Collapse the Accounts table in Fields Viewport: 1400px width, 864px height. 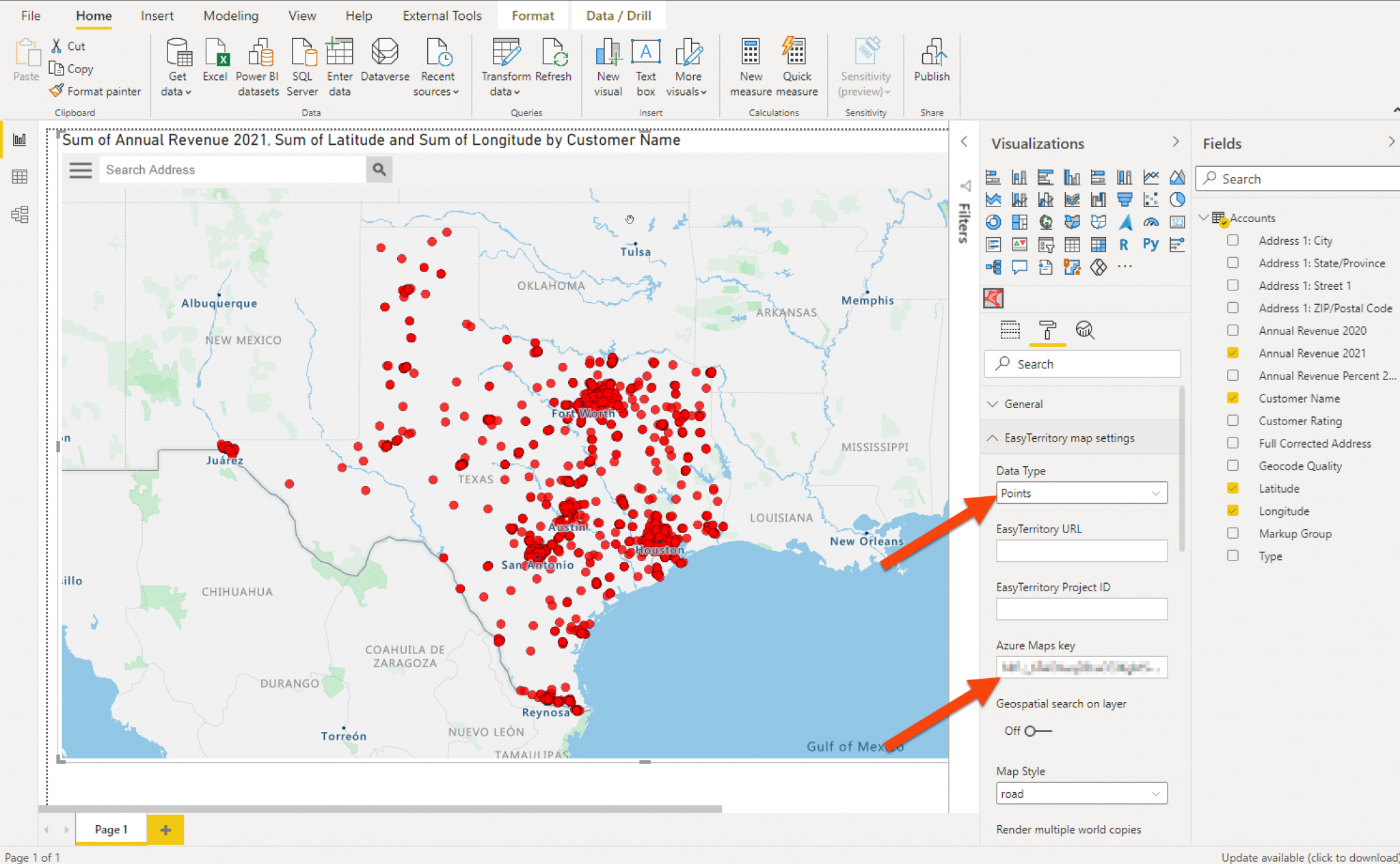pyautogui.click(x=1204, y=217)
